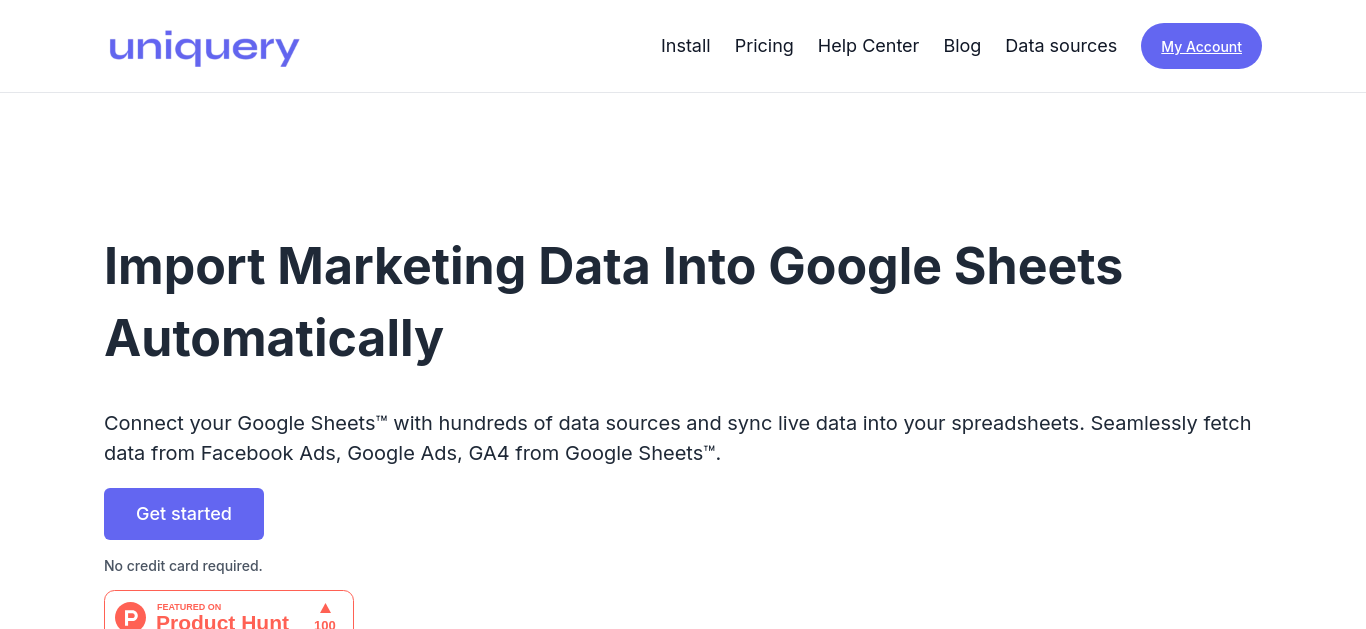This screenshot has height=629, width=1366.
Task: Click the word "Automatically" in the heading
Action: 274,338
